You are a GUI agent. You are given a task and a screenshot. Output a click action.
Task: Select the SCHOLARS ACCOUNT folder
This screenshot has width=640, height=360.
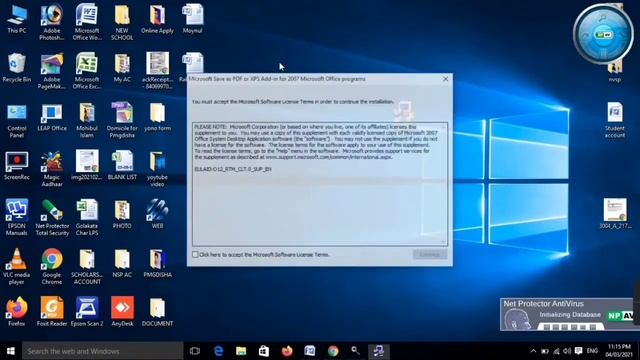tap(87, 267)
